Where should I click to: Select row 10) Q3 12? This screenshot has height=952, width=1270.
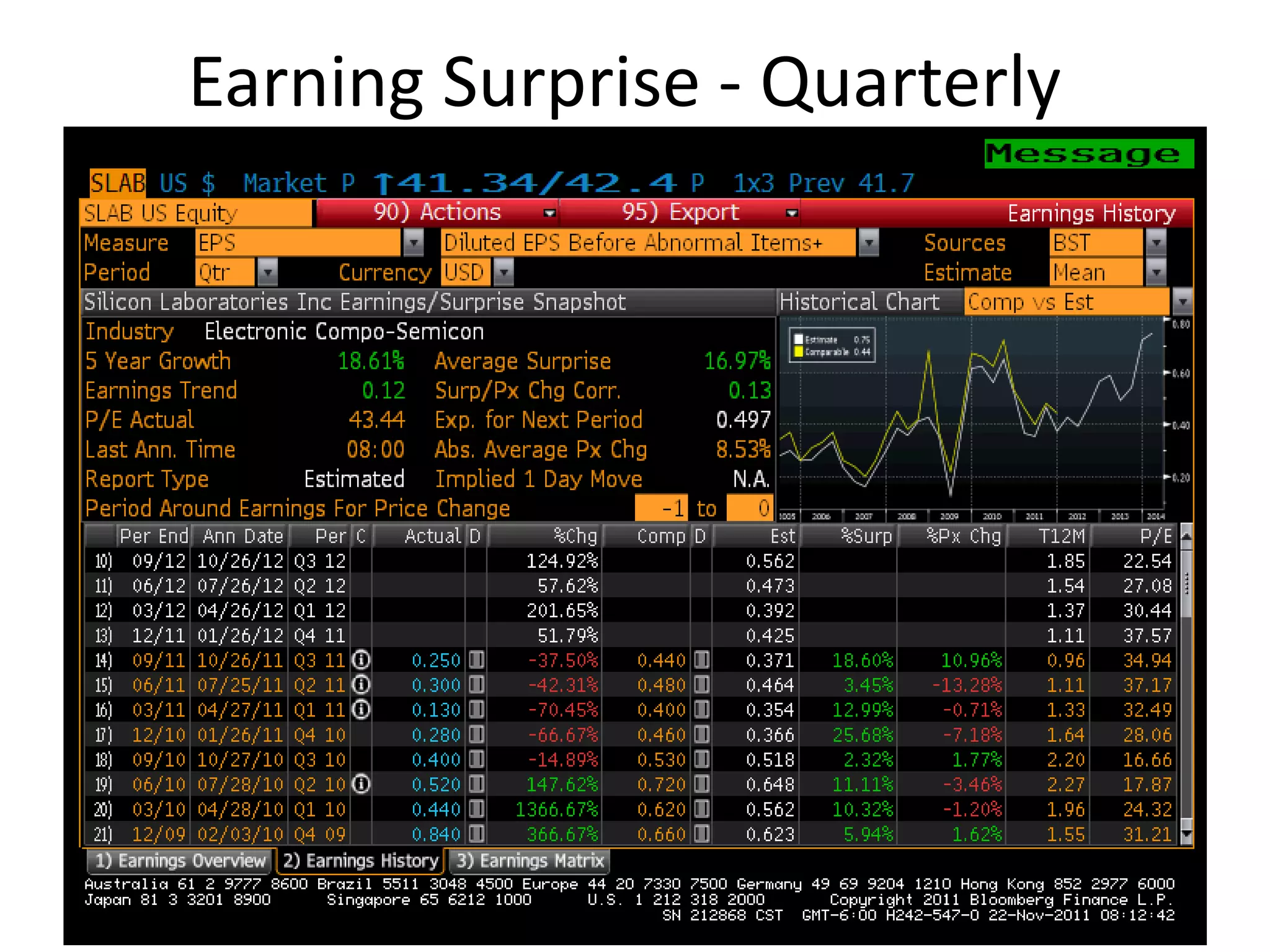click(x=631, y=561)
